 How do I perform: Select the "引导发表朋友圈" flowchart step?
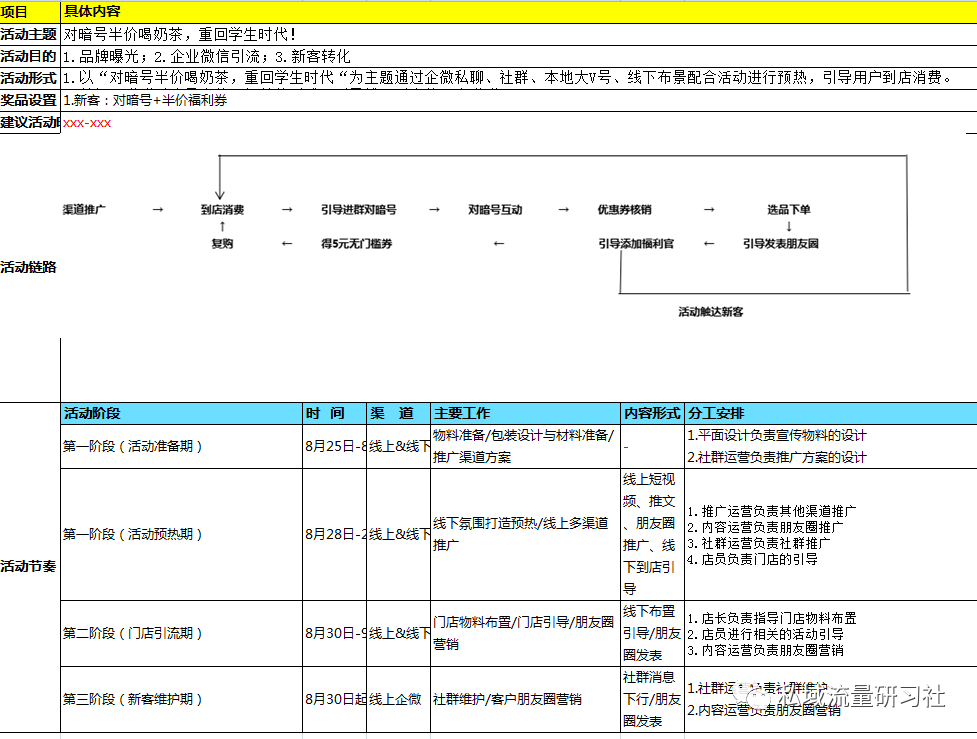pos(781,244)
